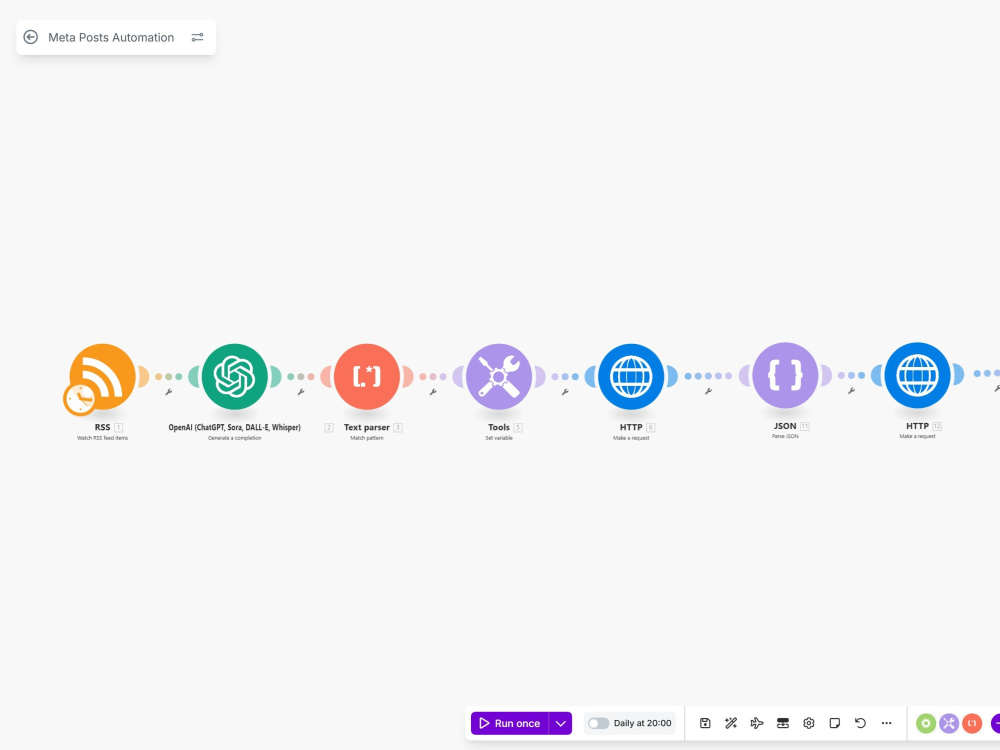
Task: Enable the Daily at 20:00 schedule toggle
Action: (598, 722)
